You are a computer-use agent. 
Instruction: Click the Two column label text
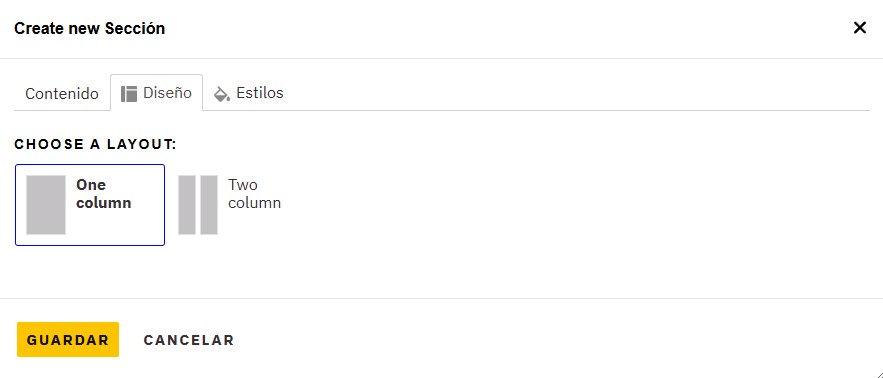[254, 194]
